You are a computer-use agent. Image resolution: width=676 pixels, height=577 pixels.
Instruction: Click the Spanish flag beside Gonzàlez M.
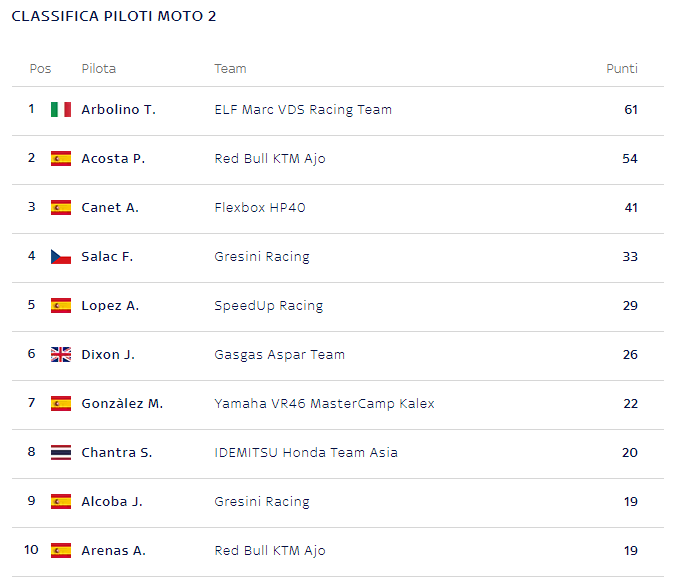coord(61,404)
